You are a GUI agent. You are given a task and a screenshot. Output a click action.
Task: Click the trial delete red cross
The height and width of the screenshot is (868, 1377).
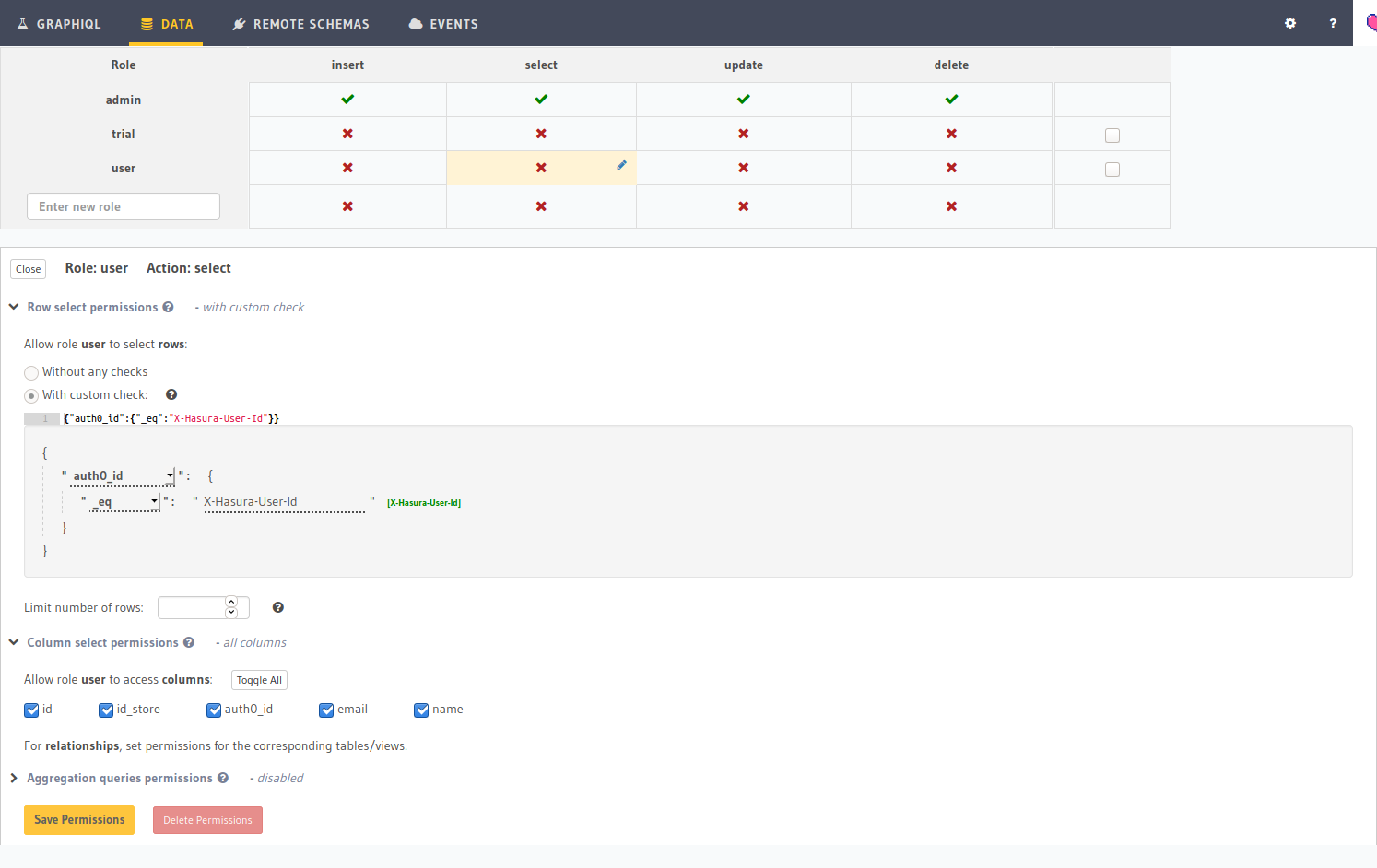click(x=951, y=134)
